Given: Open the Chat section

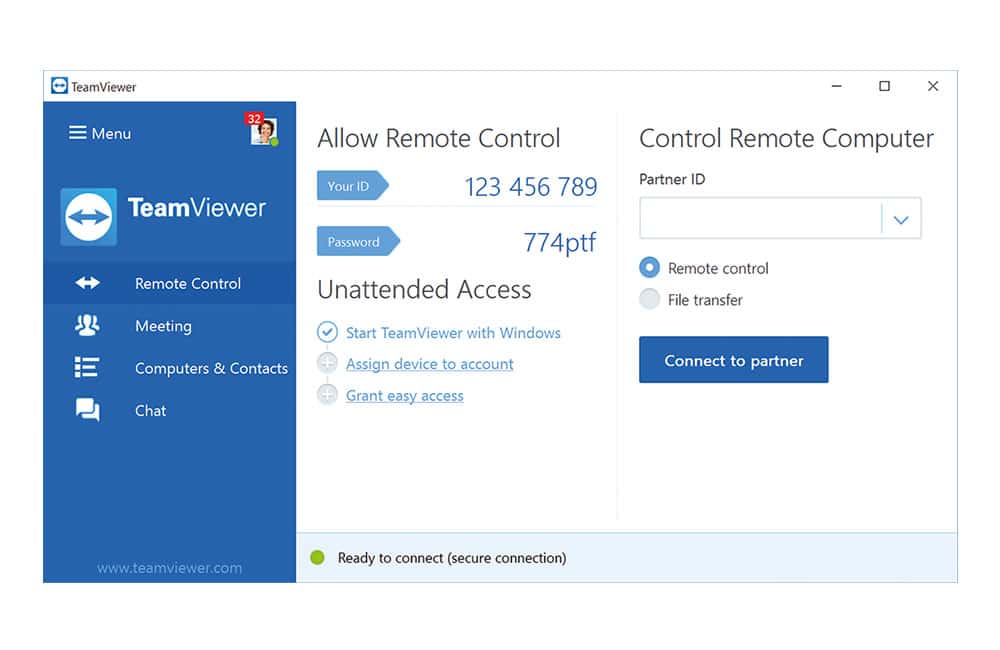Looking at the screenshot, I should point(150,410).
